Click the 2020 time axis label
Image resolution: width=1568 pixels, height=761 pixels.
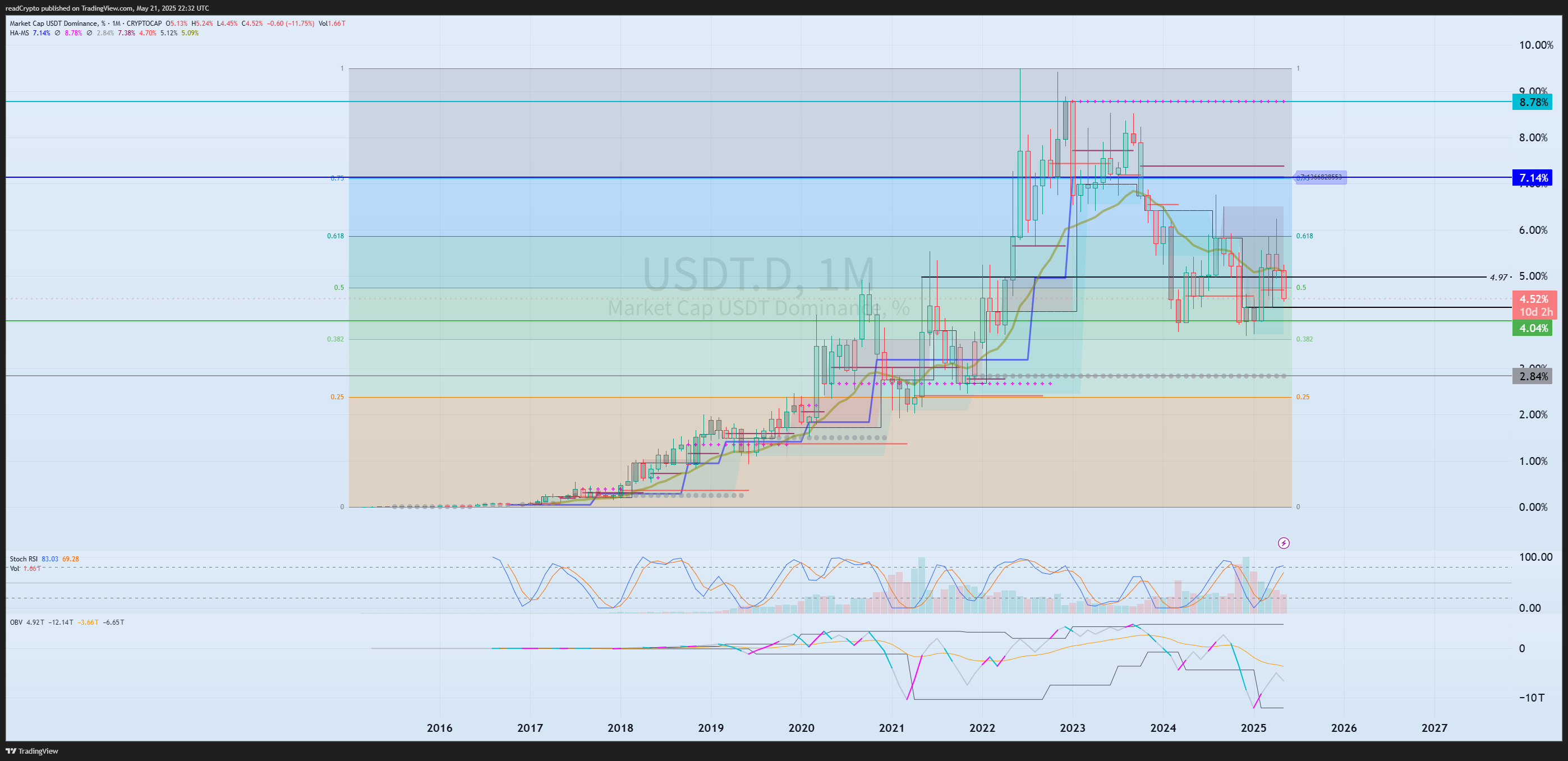tap(801, 727)
